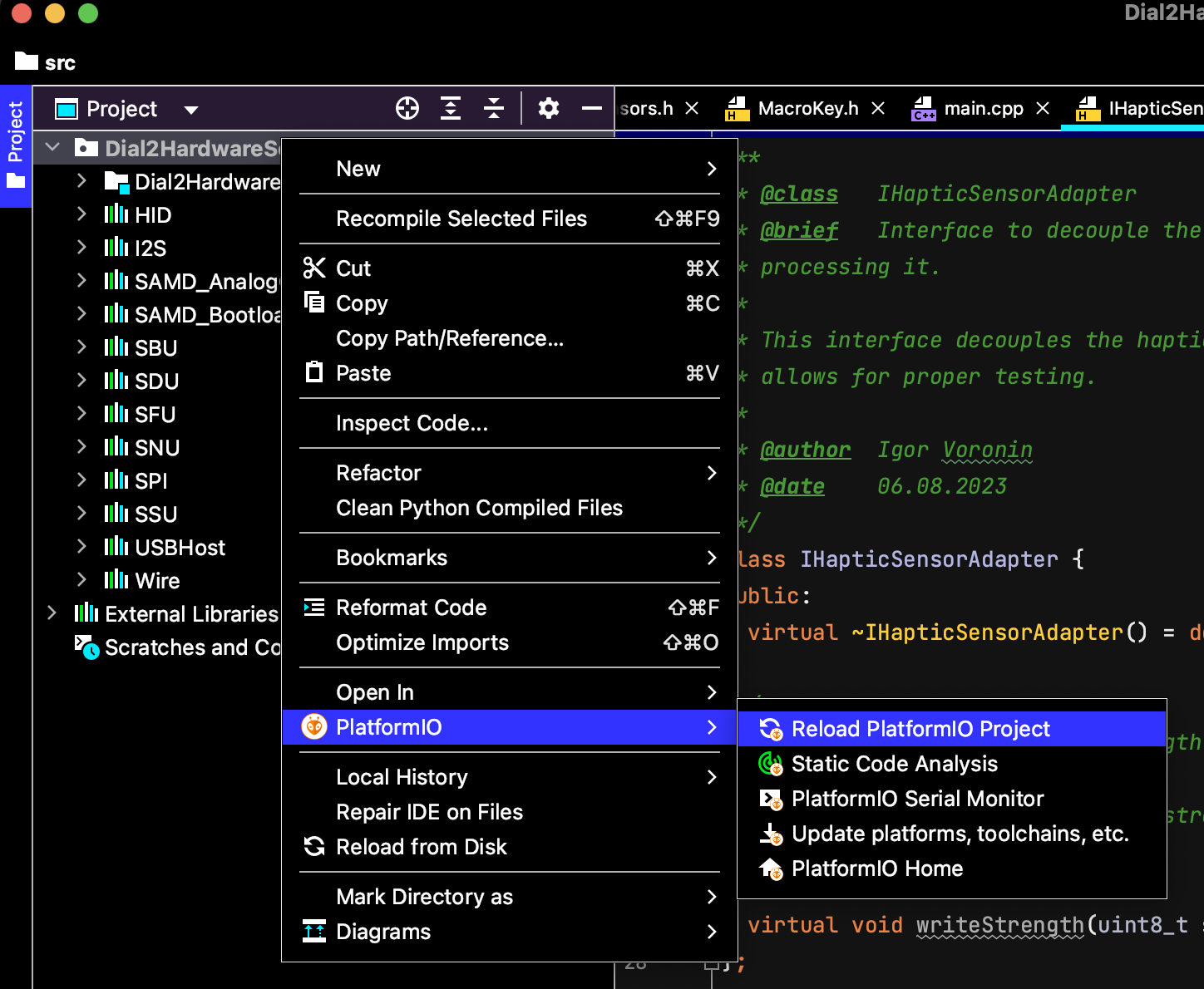Open the Open In submenu
Image resolution: width=1204 pixels, height=989 pixels.
(x=510, y=692)
